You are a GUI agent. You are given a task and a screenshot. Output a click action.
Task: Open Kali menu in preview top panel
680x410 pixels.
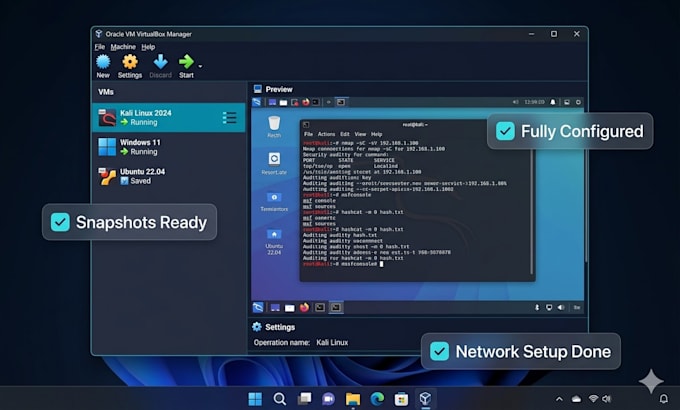pos(257,102)
